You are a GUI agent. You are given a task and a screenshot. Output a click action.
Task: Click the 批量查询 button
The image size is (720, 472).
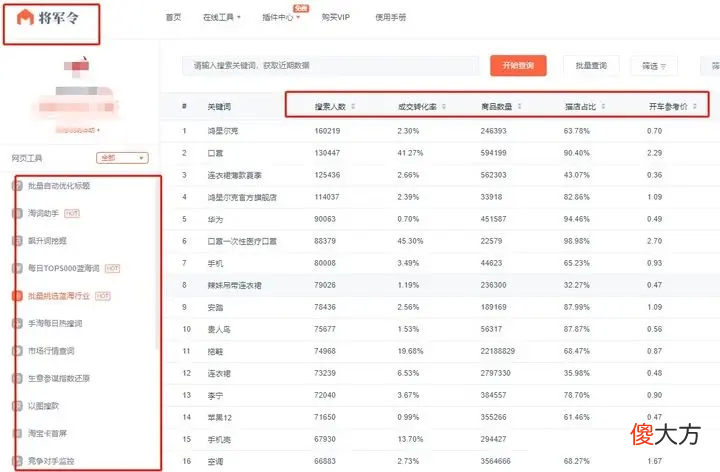pyautogui.click(x=591, y=66)
